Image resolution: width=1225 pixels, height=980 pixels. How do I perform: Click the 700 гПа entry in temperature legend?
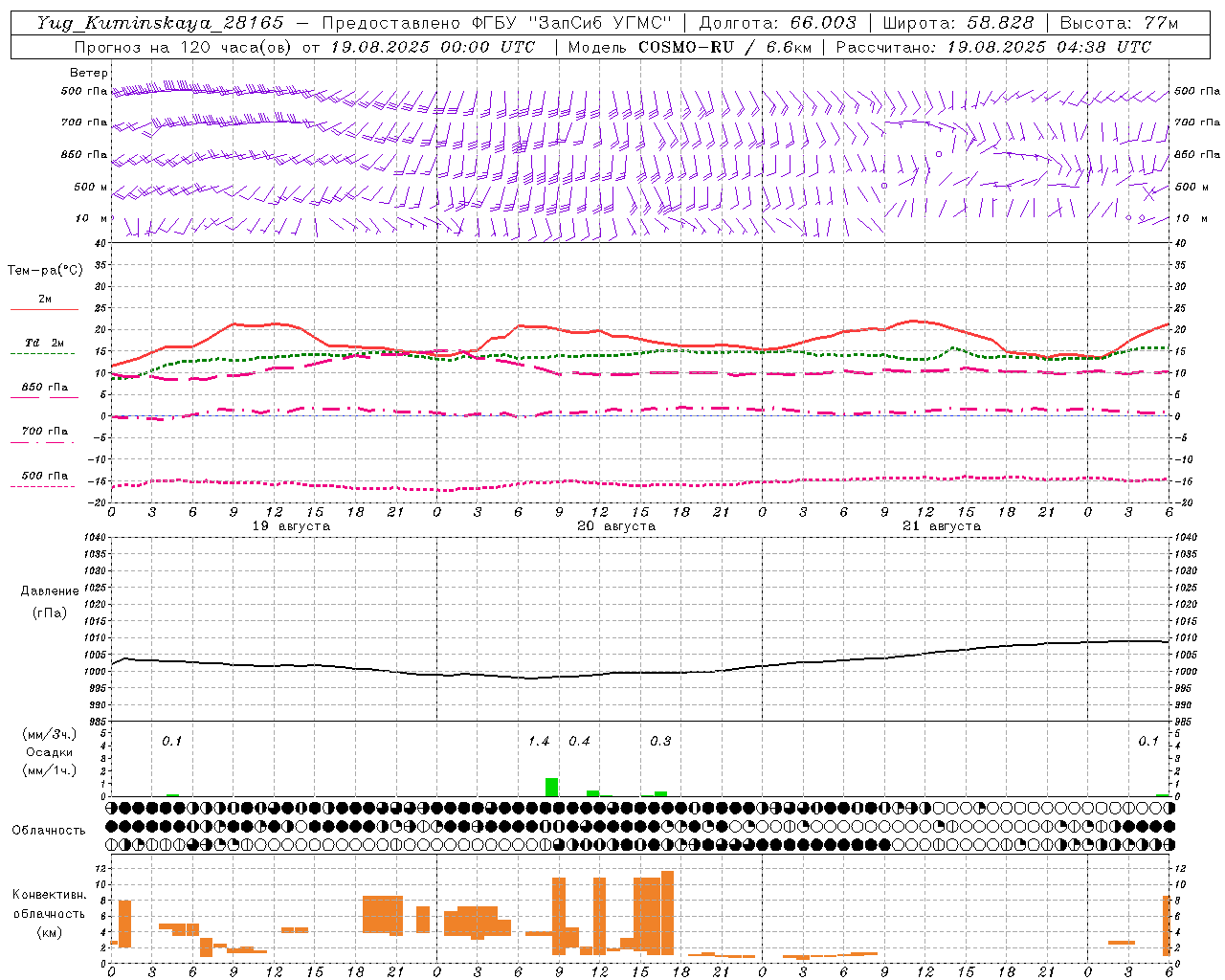pos(45,432)
